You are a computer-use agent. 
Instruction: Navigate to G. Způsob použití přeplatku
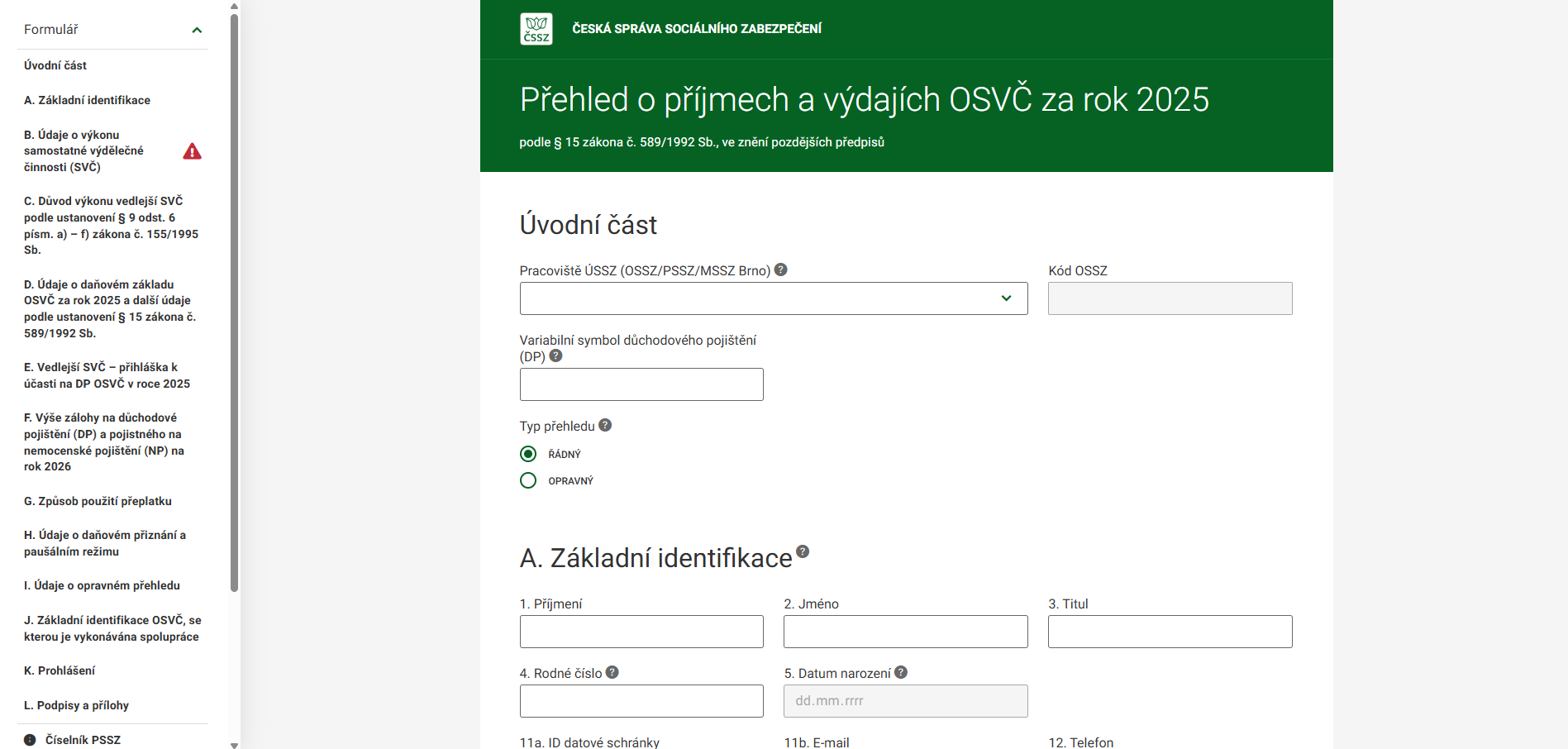[98, 501]
